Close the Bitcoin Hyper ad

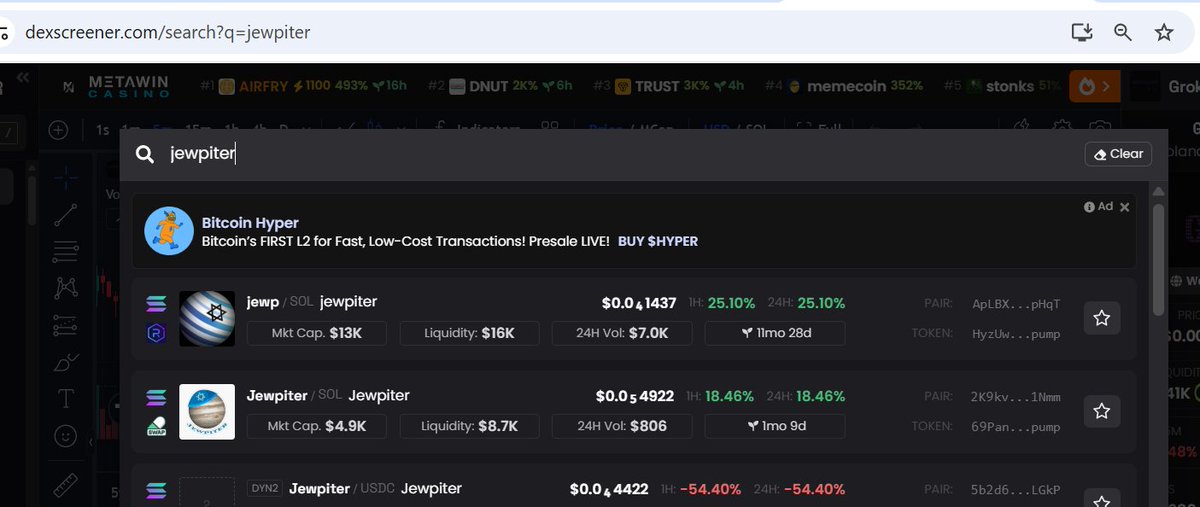pos(1125,207)
